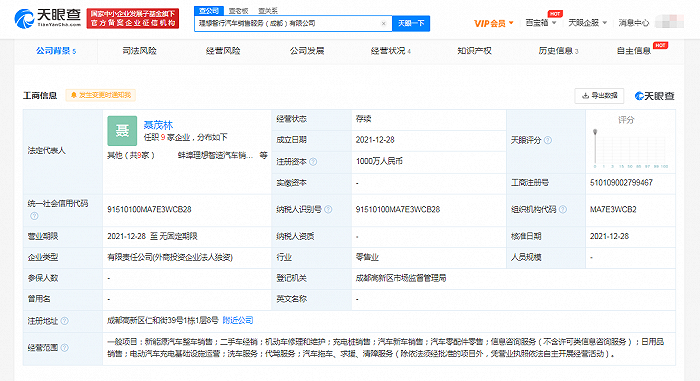700x381 pixels.
Task: Switch to the 经营状况 tab
Action: pyautogui.click(x=391, y=51)
